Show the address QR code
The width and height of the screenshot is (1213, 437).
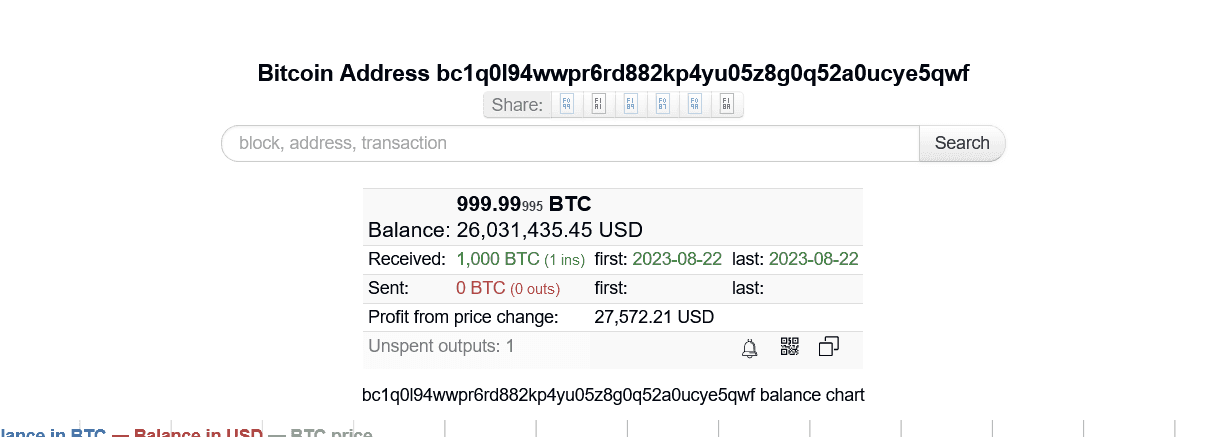coord(790,347)
